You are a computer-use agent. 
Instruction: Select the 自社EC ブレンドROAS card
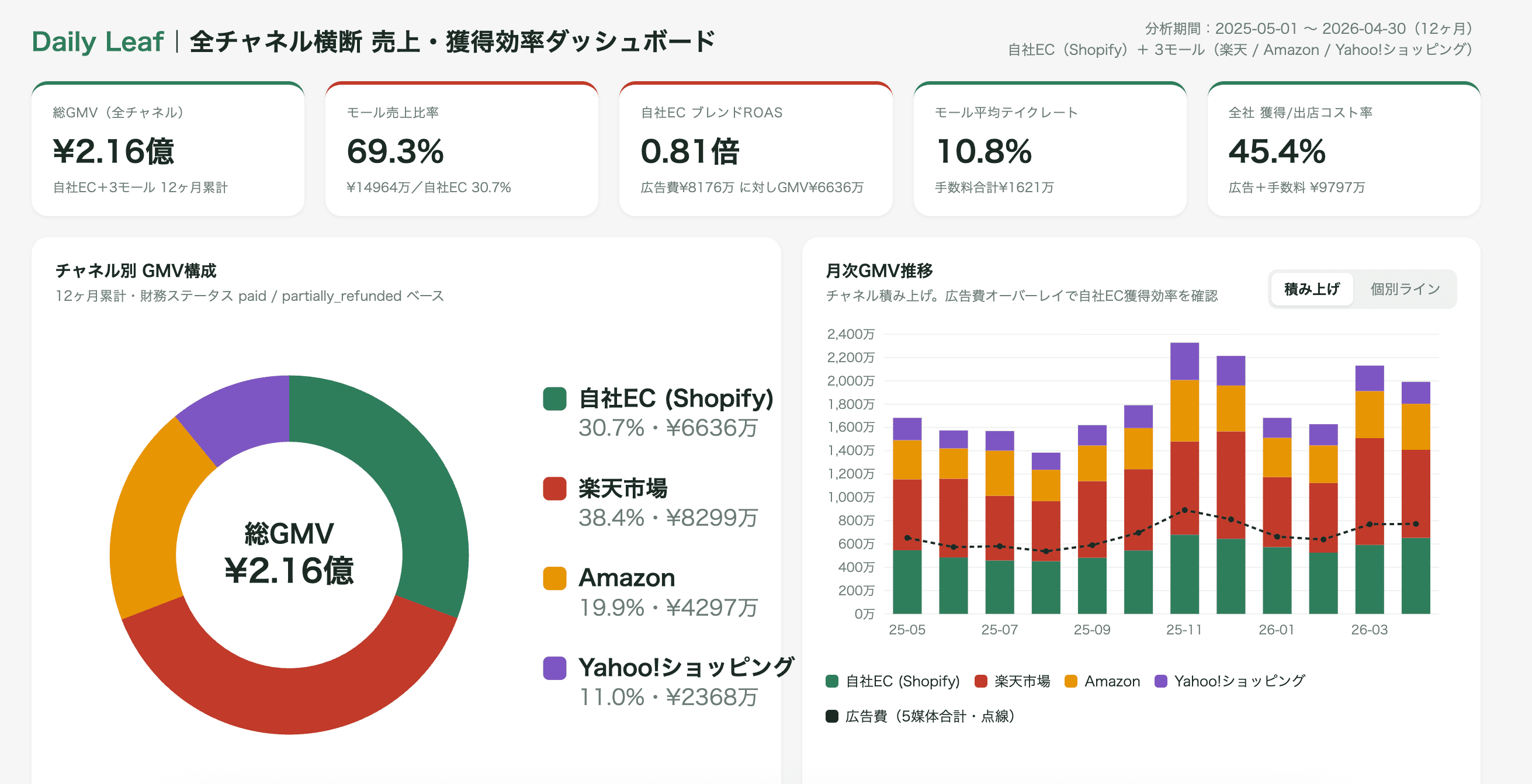[x=755, y=150]
